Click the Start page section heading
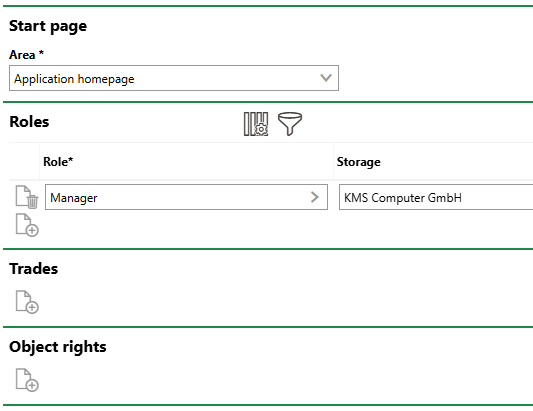Screen dimensions: 533x411 click(48, 26)
